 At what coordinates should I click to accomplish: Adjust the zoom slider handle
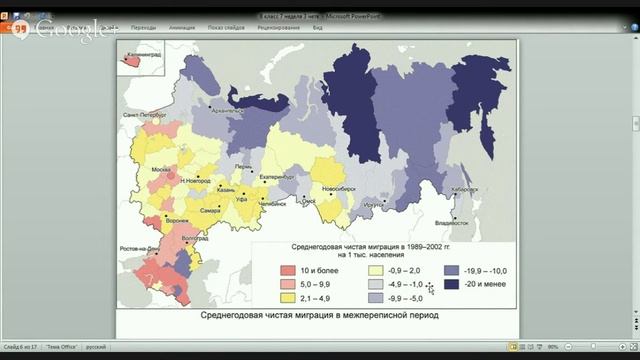[x=593, y=347]
